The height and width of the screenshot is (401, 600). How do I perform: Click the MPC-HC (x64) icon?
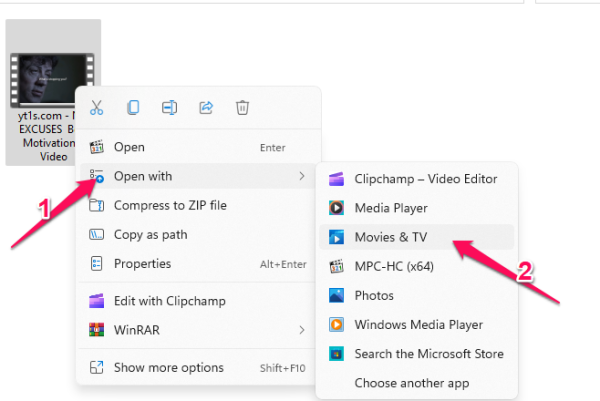click(x=337, y=267)
